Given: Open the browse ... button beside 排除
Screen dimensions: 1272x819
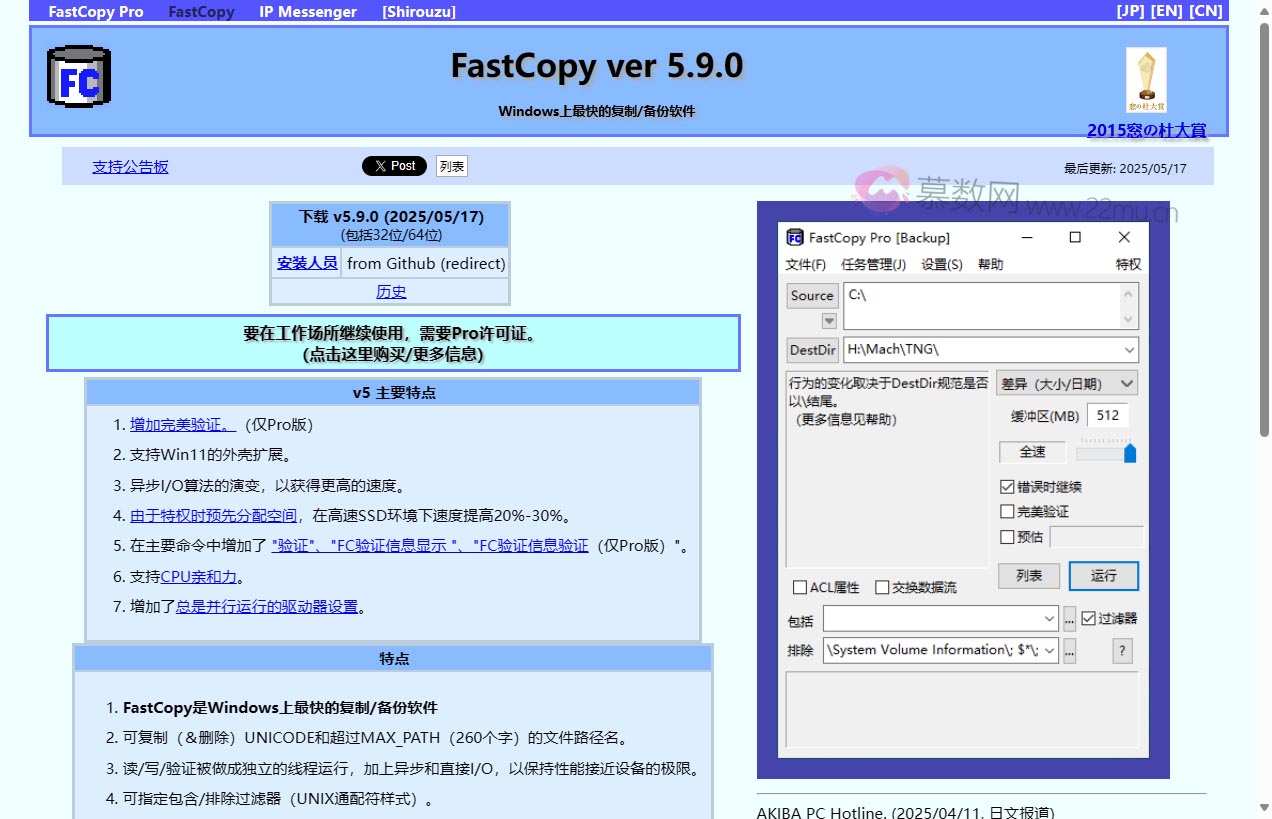Looking at the screenshot, I should (x=1070, y=650).
